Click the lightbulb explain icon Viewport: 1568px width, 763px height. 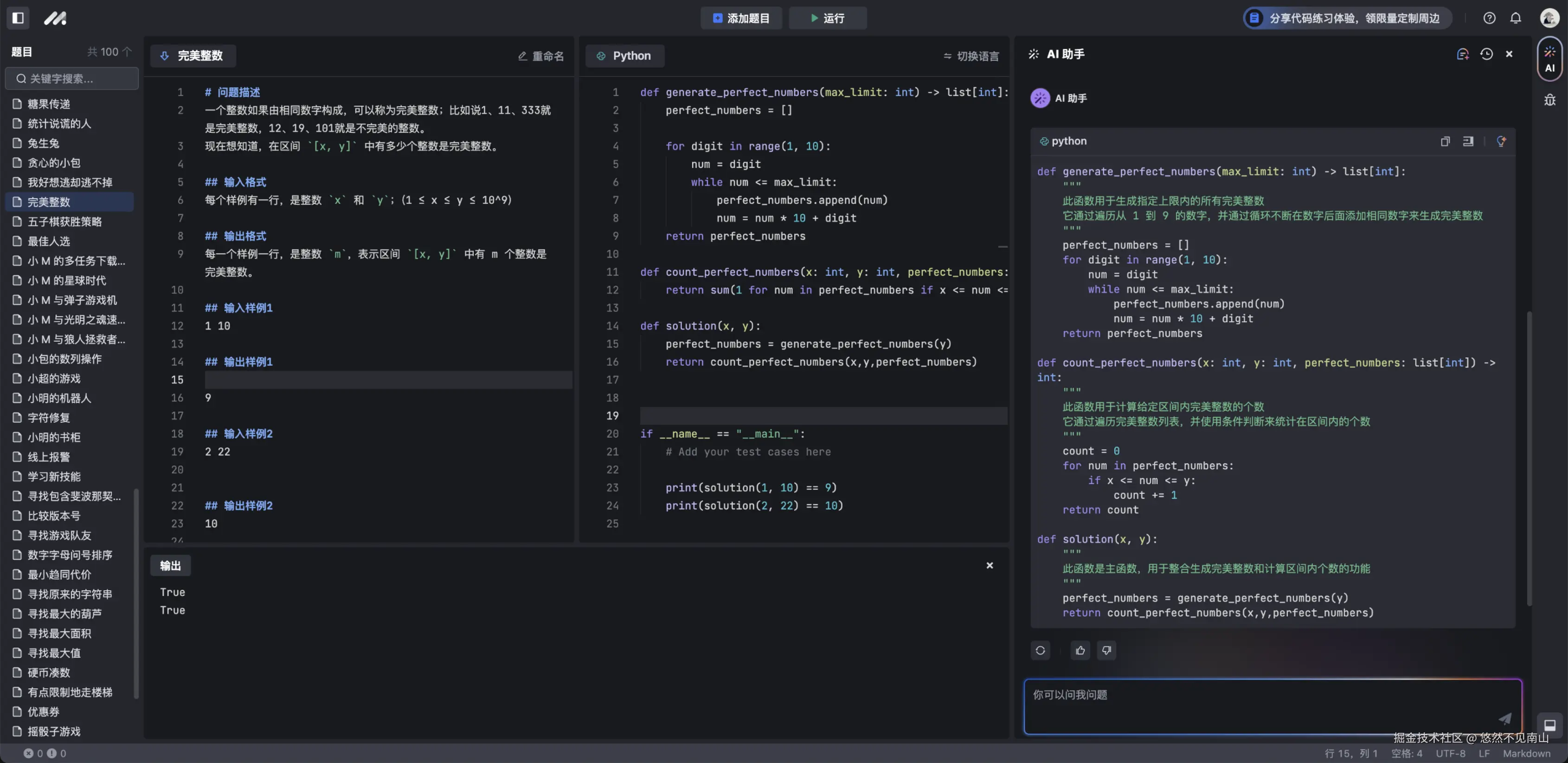pos(1501,141)
